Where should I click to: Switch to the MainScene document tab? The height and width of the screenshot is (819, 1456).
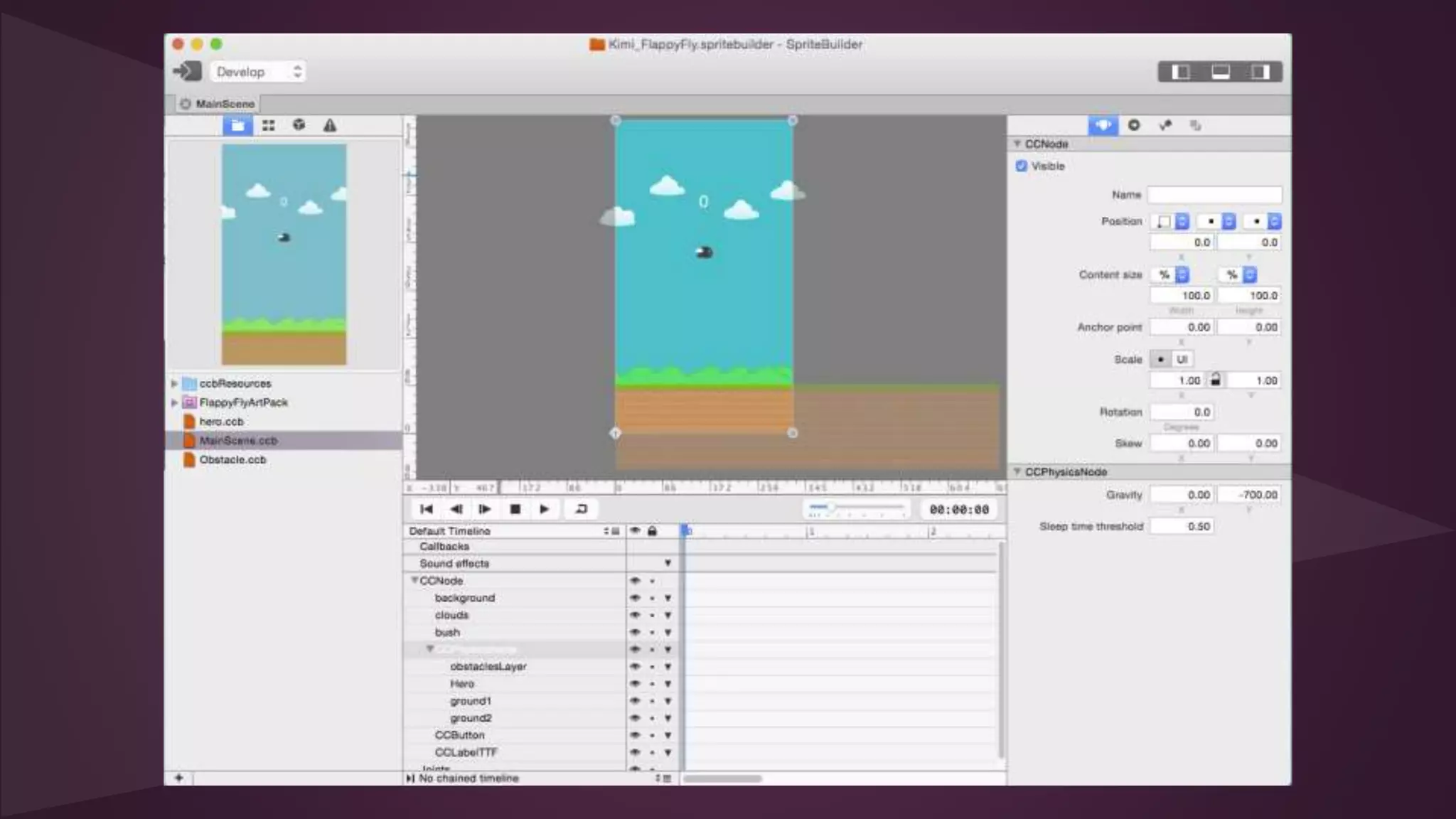[218, 104]
